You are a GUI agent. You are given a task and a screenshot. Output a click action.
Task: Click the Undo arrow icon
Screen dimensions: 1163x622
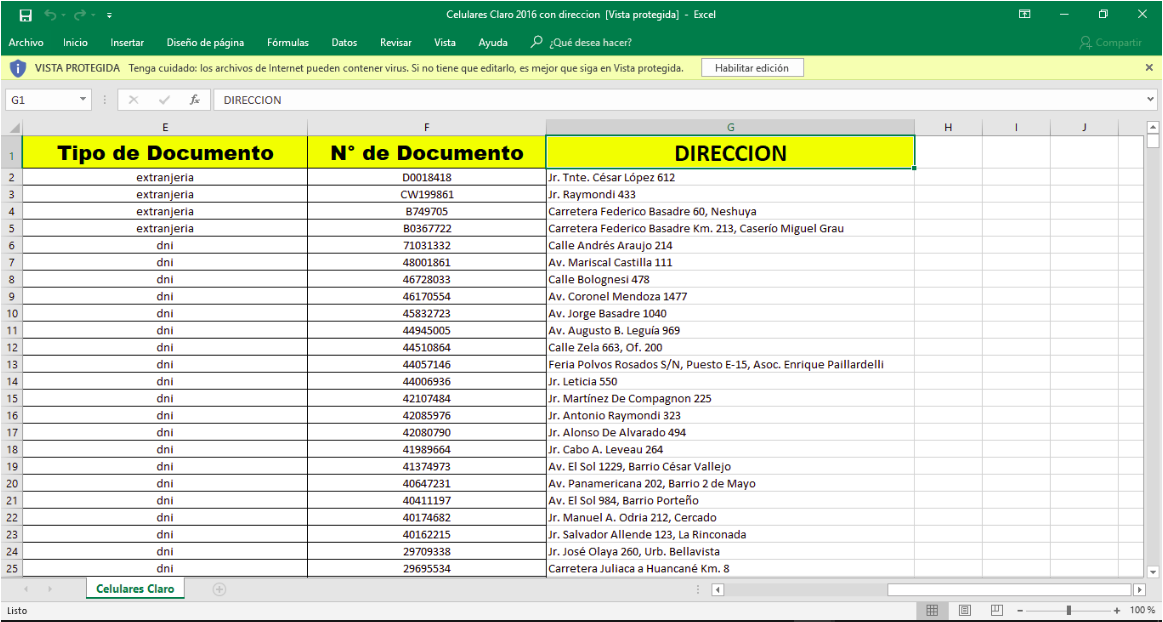(50, 15)
